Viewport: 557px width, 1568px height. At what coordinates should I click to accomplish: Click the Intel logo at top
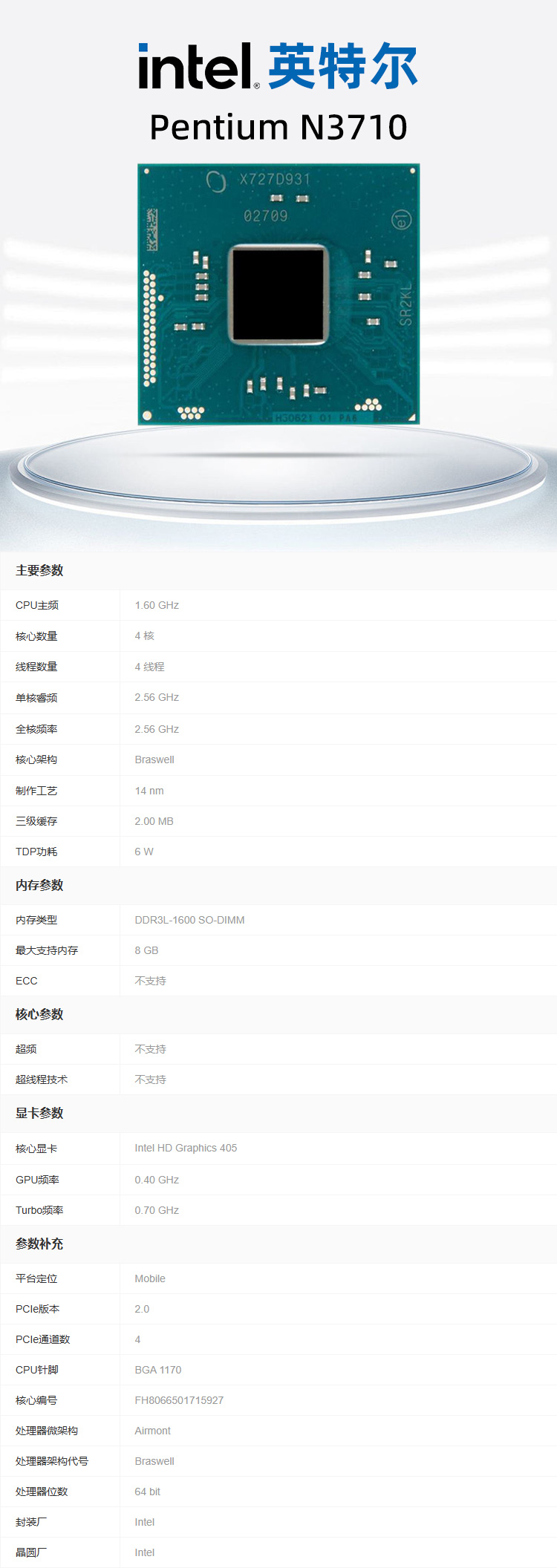tap(198, 66)
